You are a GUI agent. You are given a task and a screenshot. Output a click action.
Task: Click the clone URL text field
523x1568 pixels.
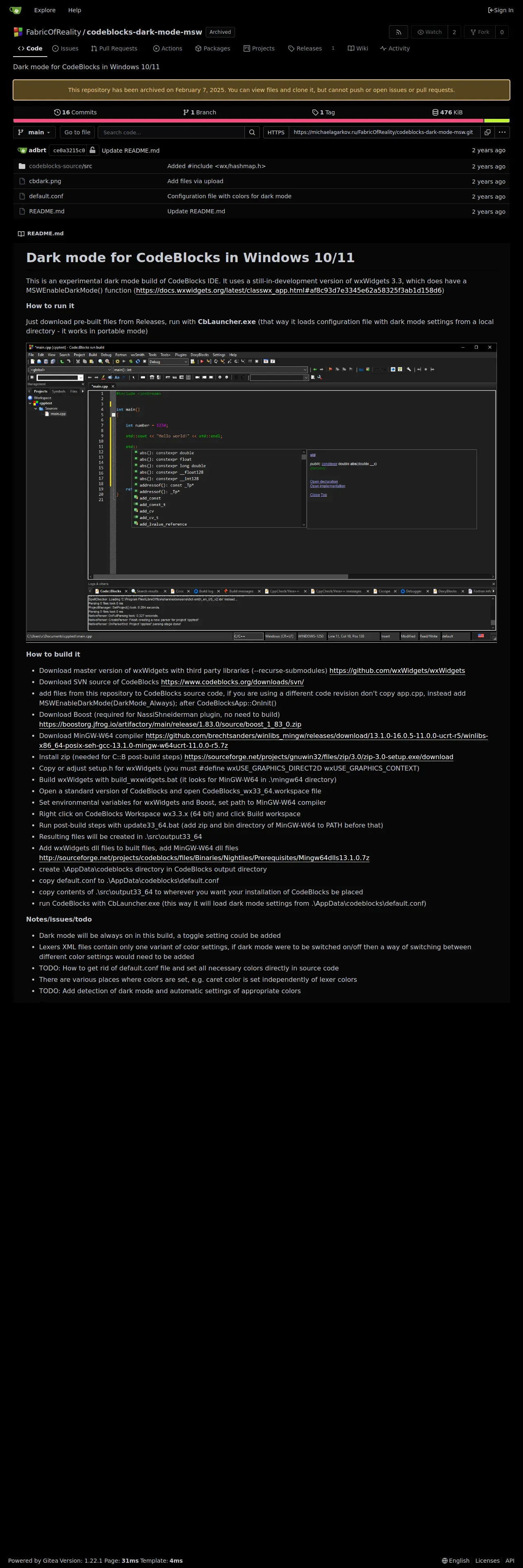384,132
